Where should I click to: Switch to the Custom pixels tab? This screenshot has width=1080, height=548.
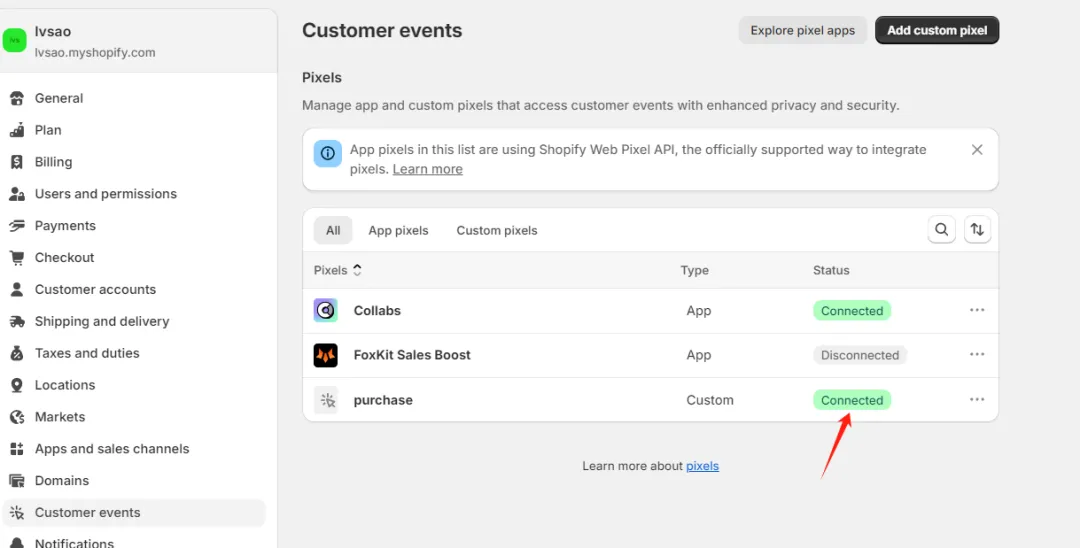click(x=497, y=231)
